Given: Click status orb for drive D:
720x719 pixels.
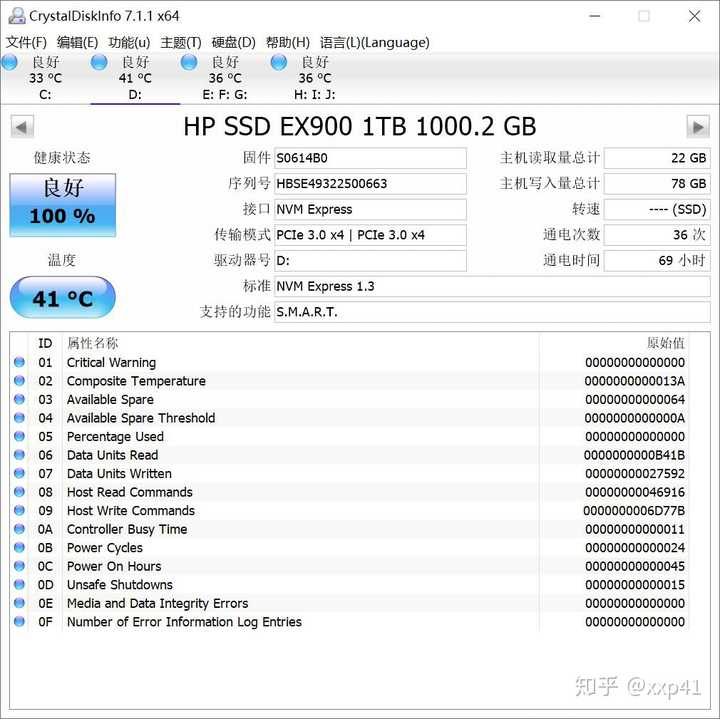Looking at the screenshot, I should click(x=99, y=62).
